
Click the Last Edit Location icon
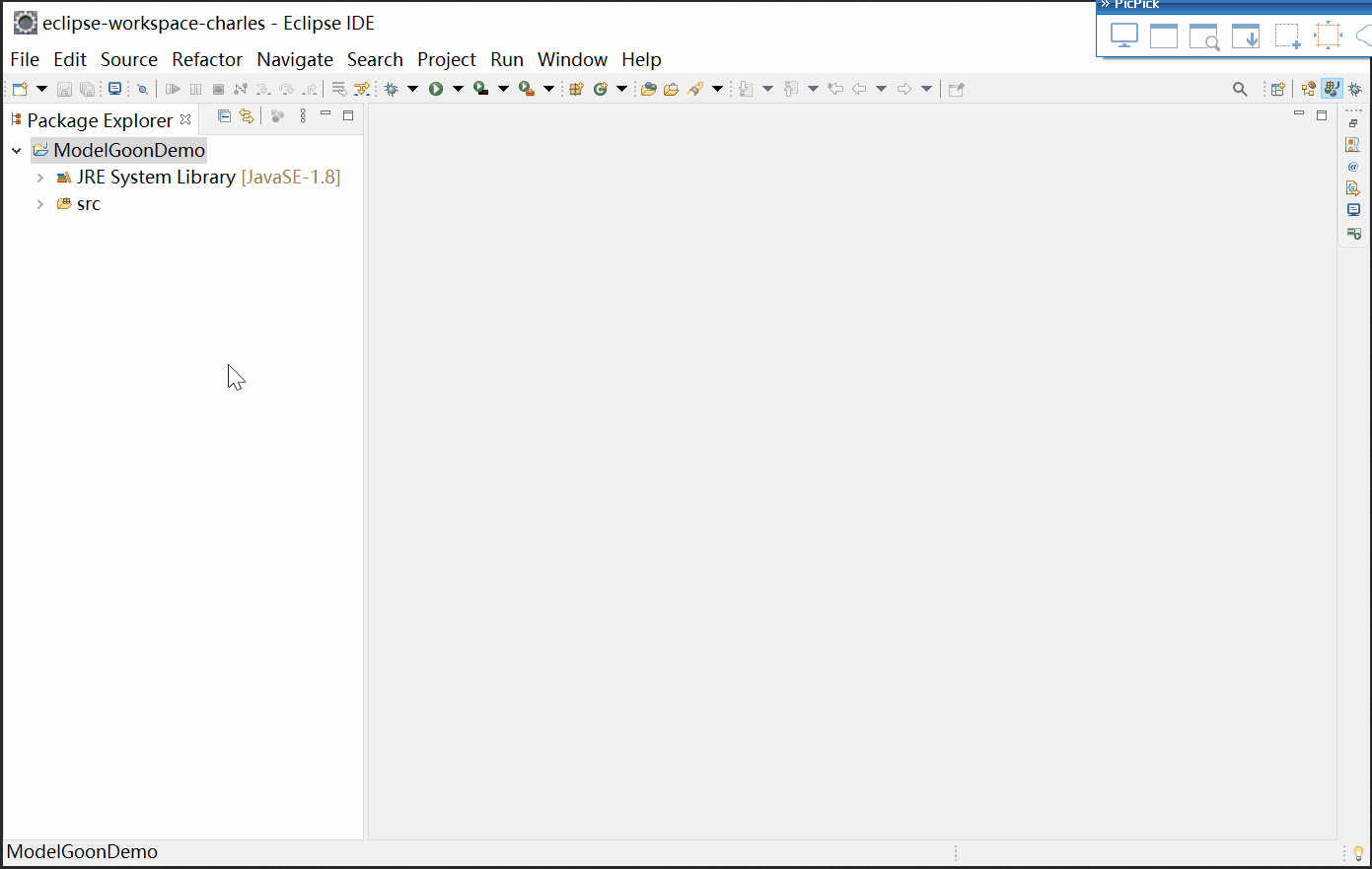(835, 89)
